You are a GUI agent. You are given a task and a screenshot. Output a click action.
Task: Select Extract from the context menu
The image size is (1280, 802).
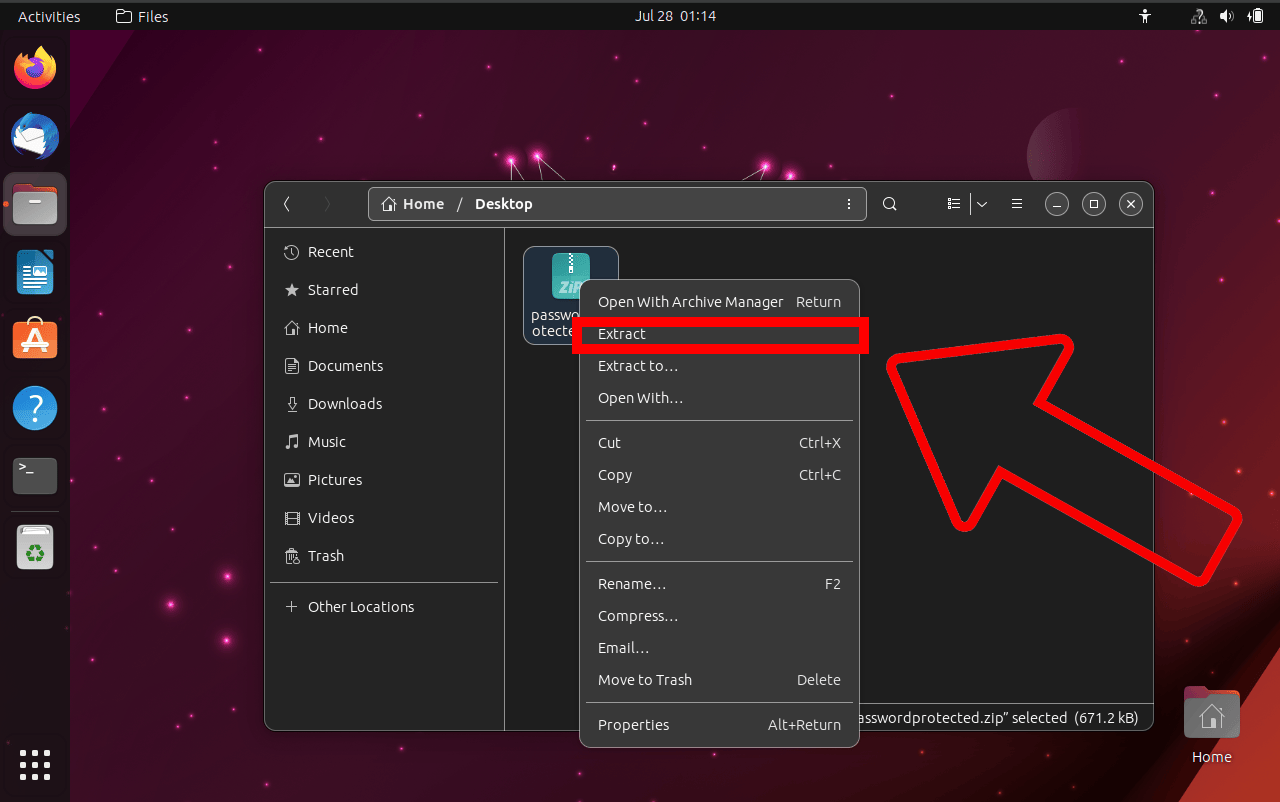621,334
